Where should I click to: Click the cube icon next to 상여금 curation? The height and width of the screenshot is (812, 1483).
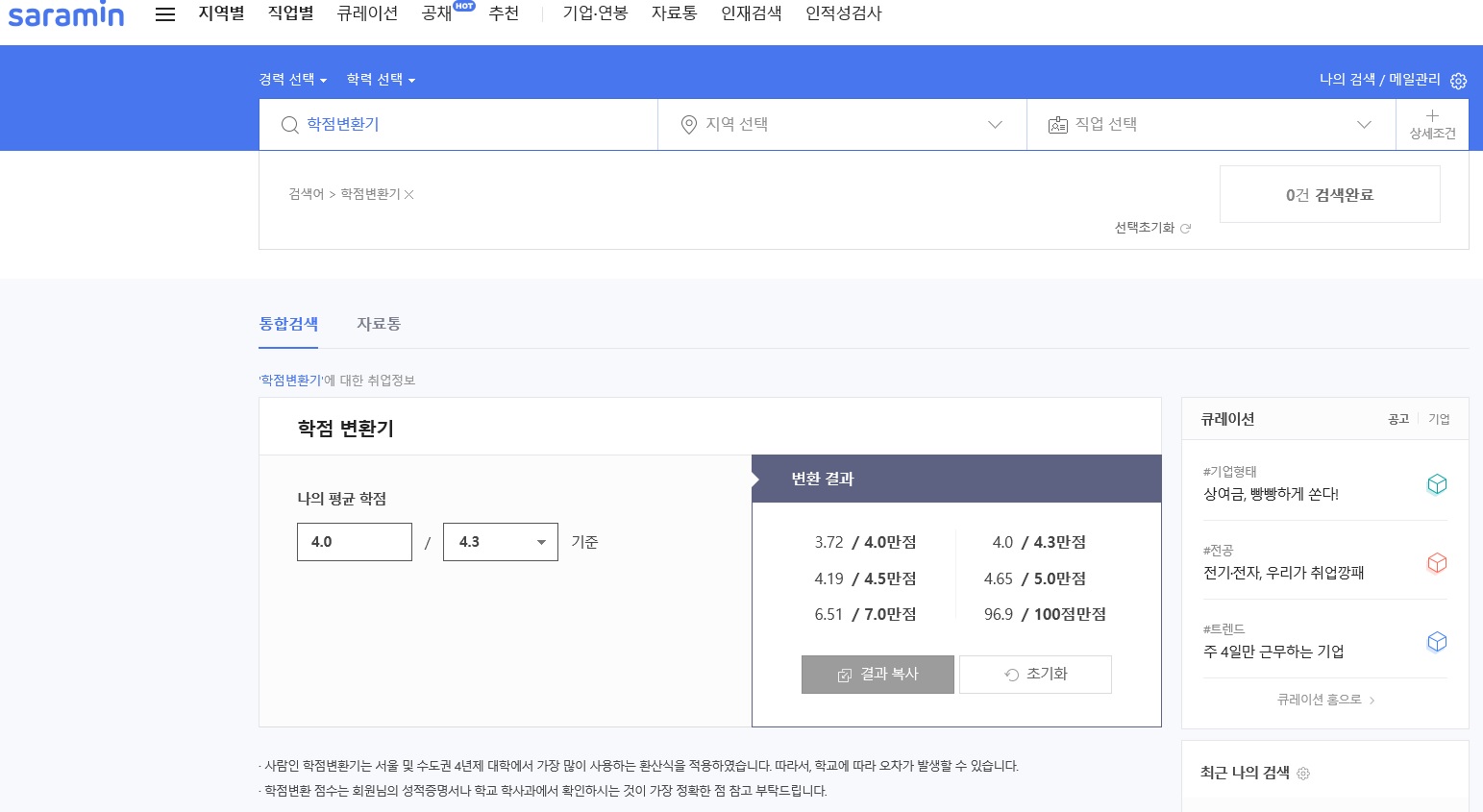click(x=1437, y=484)
